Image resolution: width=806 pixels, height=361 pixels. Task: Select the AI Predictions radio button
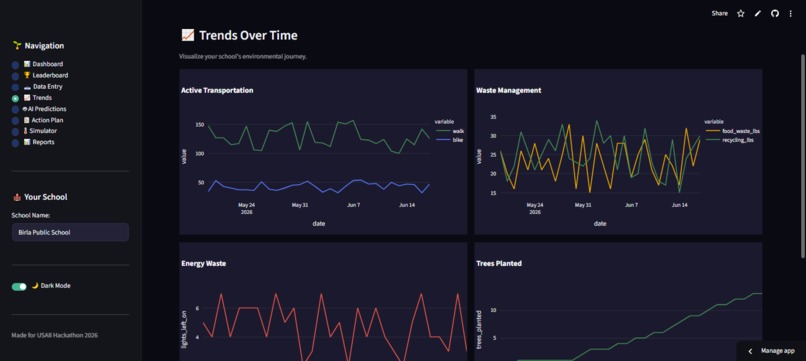tap(15, 110)
